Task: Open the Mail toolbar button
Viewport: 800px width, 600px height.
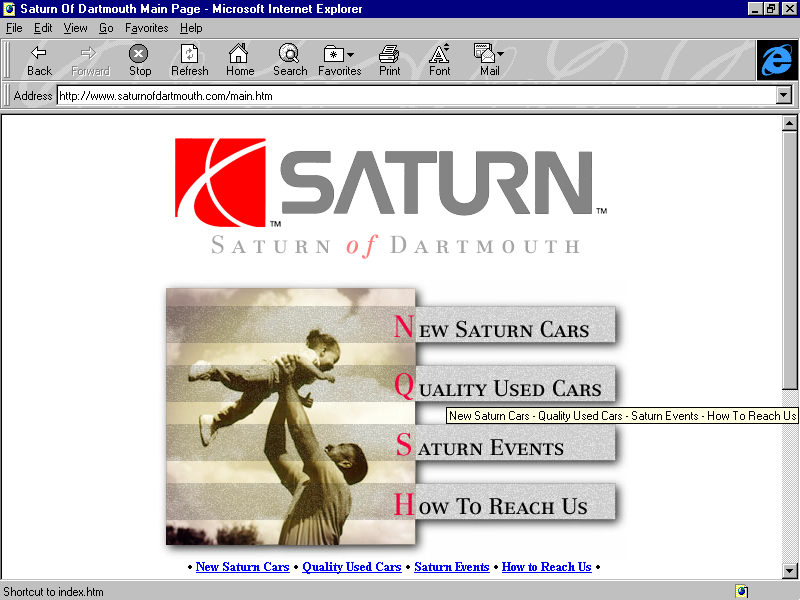Action: tap(489, 60)
